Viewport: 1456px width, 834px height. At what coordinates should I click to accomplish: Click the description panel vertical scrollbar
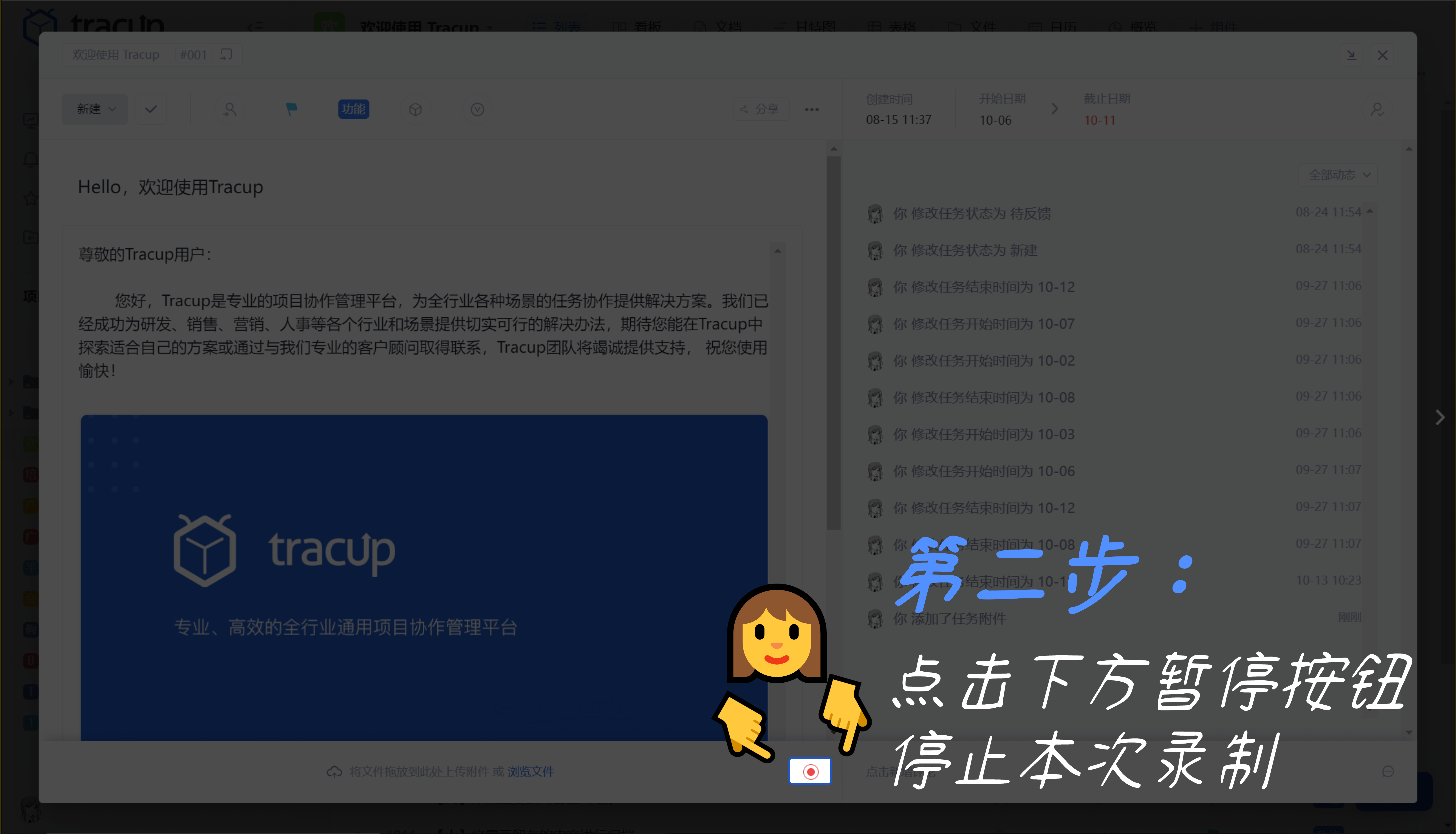tap(833, 344)
